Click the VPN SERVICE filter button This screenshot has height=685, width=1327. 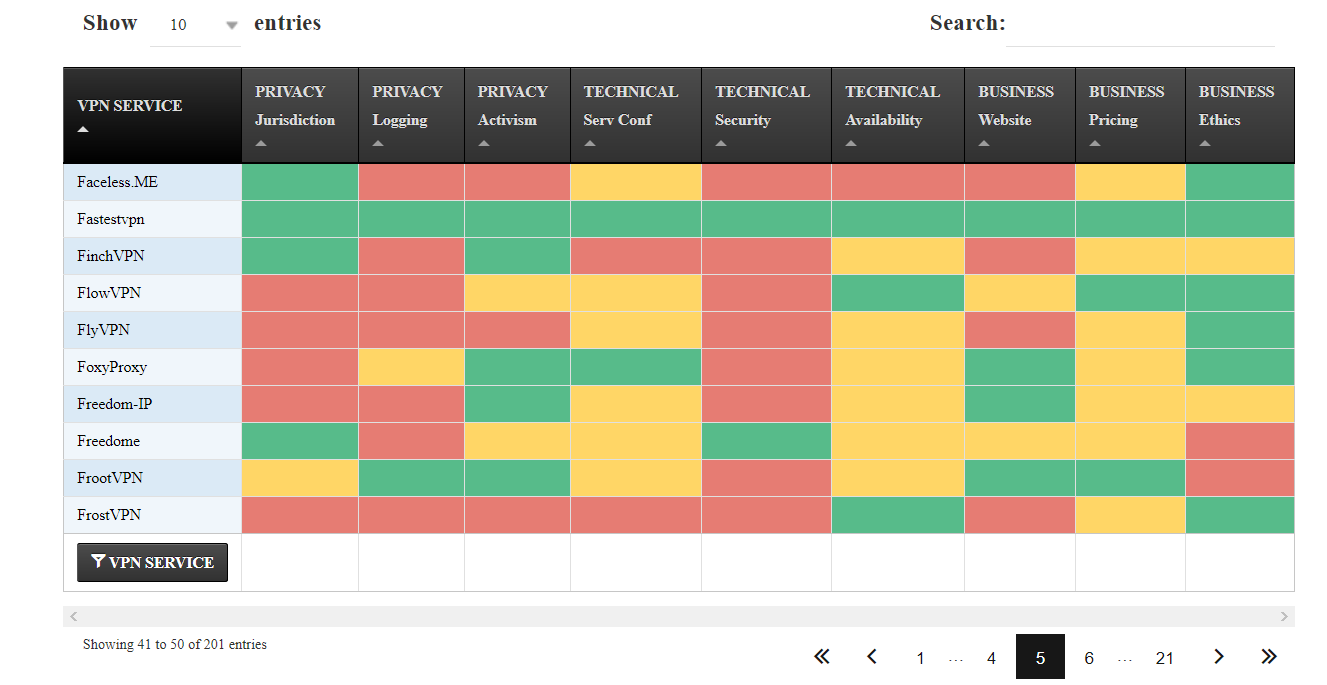(x=152, y=562)
